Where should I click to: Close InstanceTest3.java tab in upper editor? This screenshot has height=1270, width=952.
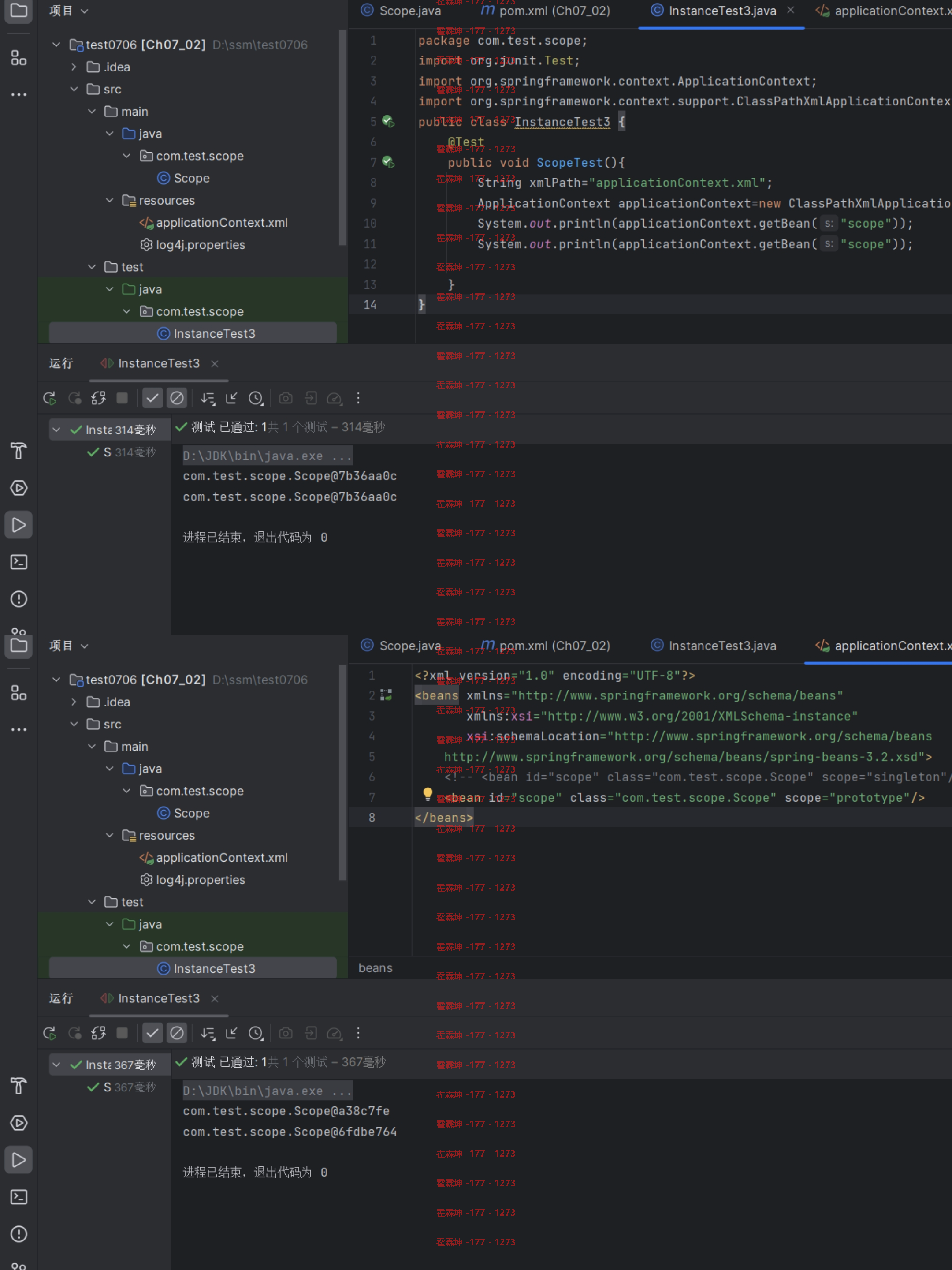click(x=791, y=10)
